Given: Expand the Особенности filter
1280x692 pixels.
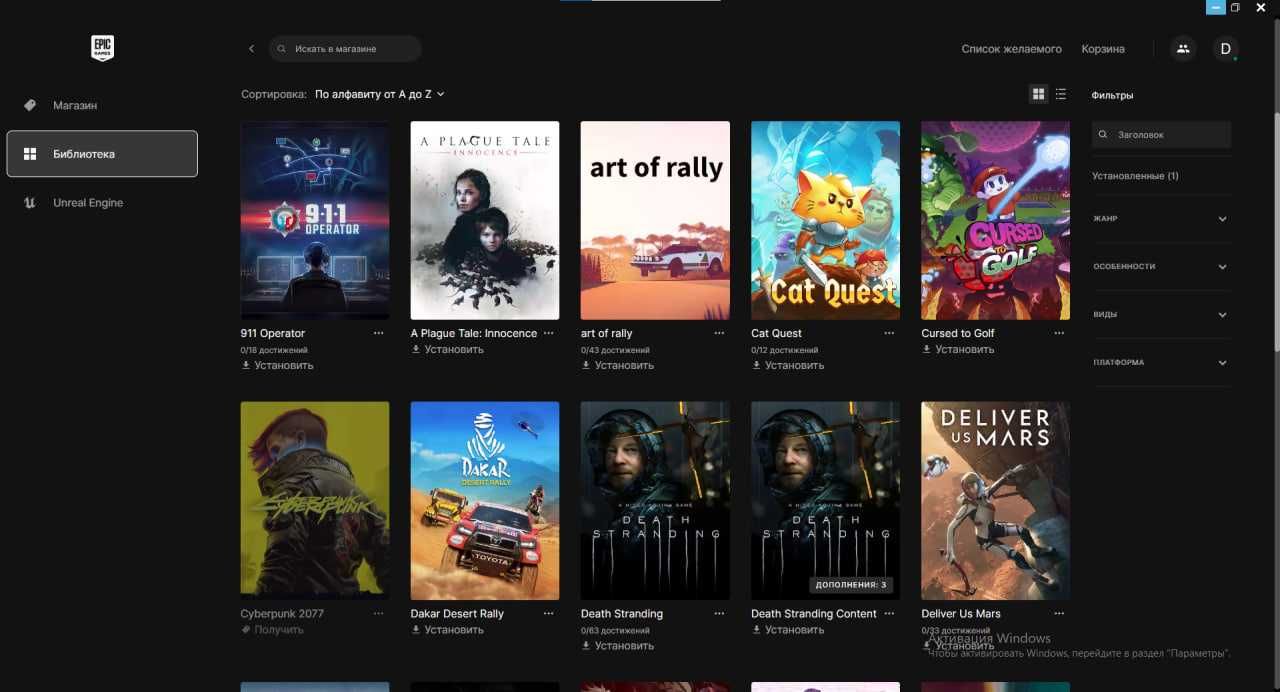Looking at the screenshot, I should pos(1161,266).
